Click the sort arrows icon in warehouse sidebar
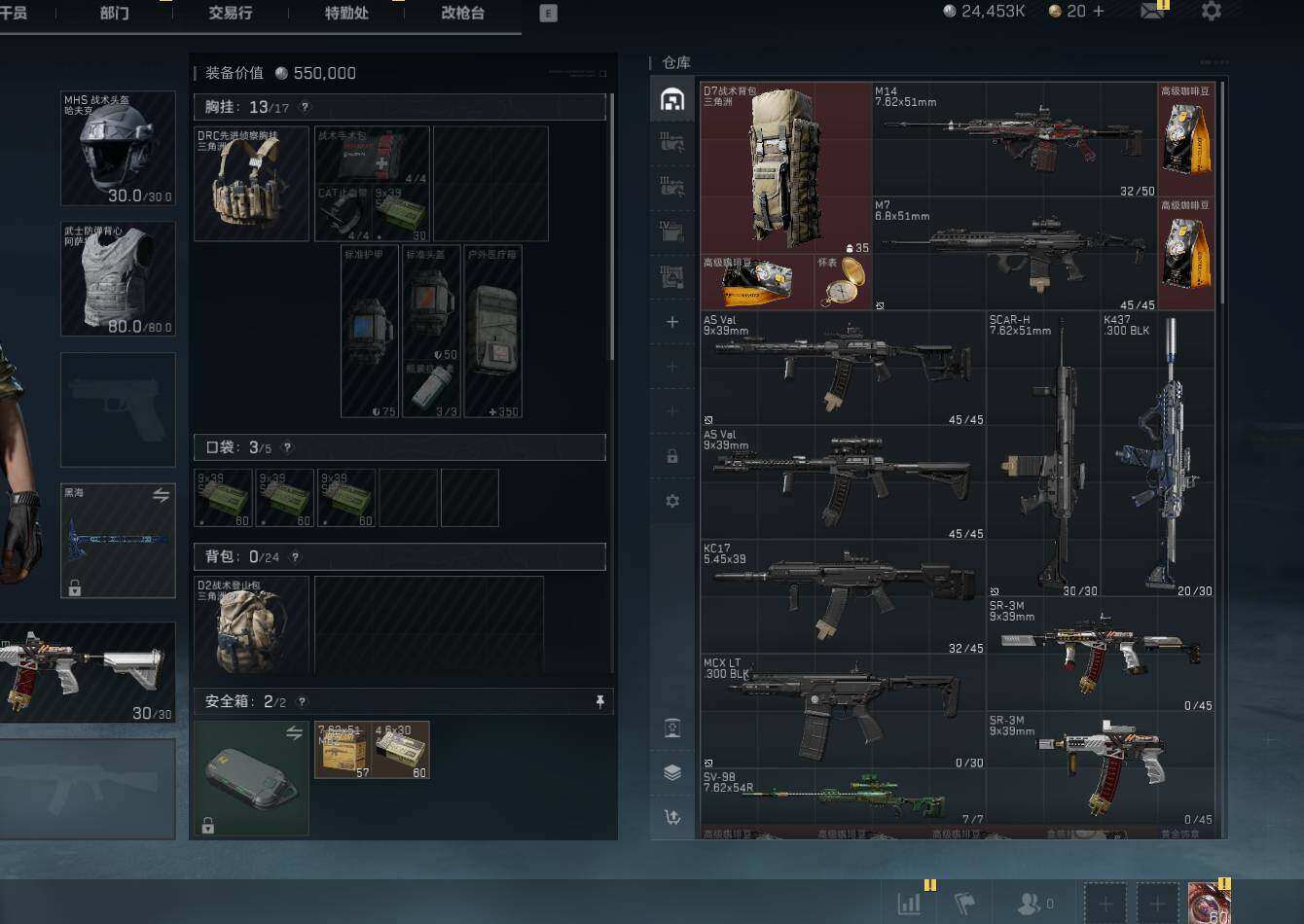The image size is (1304, 924). coord(671,817)
